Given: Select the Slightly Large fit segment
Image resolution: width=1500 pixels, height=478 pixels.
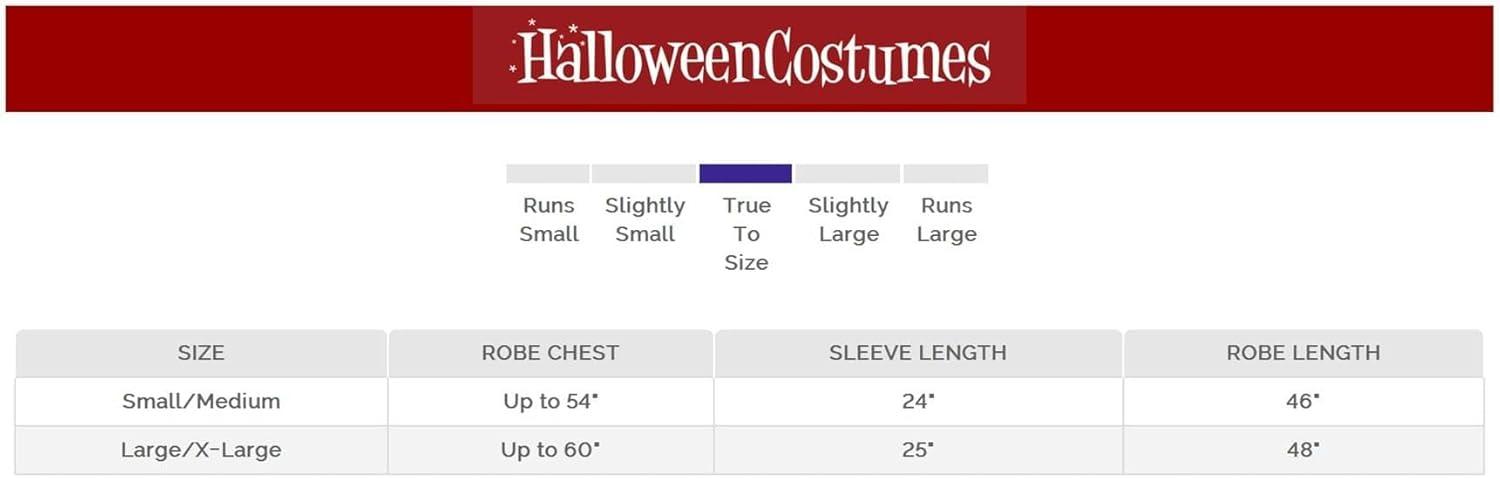Looking at the screenshot, I should [848, 174].
